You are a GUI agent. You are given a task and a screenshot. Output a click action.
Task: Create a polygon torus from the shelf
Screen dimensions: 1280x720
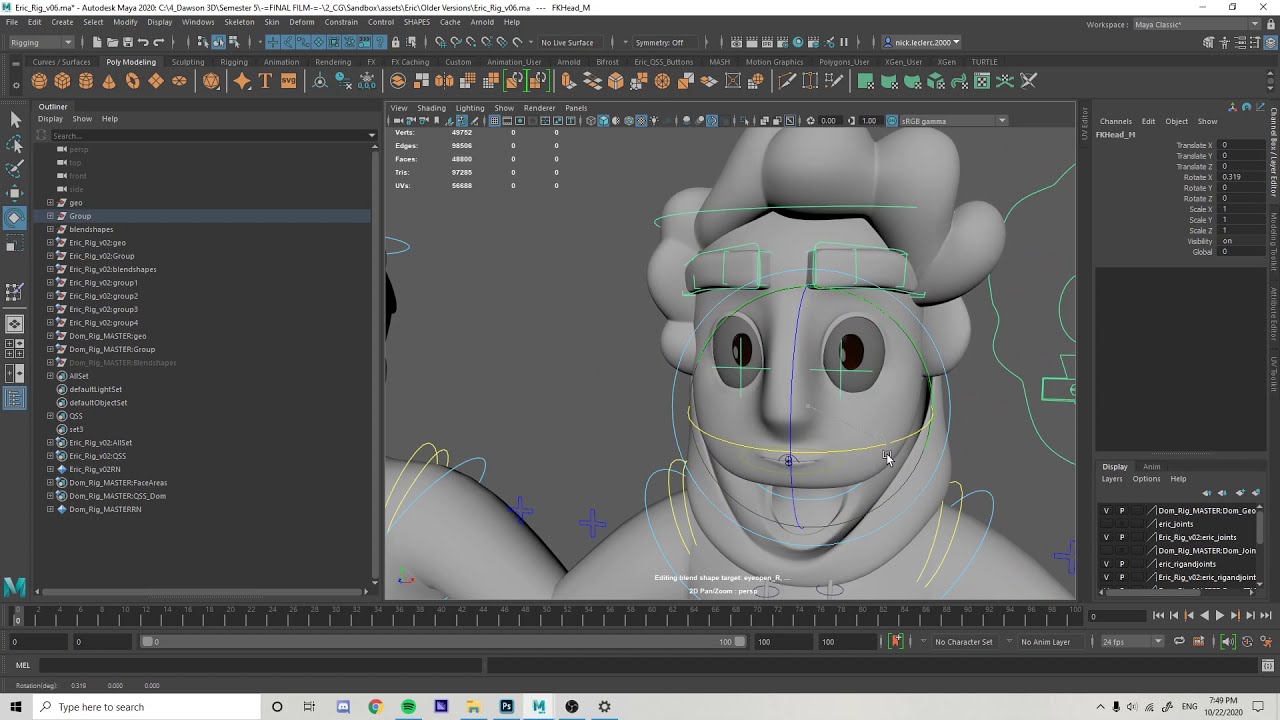pos(132,81)
